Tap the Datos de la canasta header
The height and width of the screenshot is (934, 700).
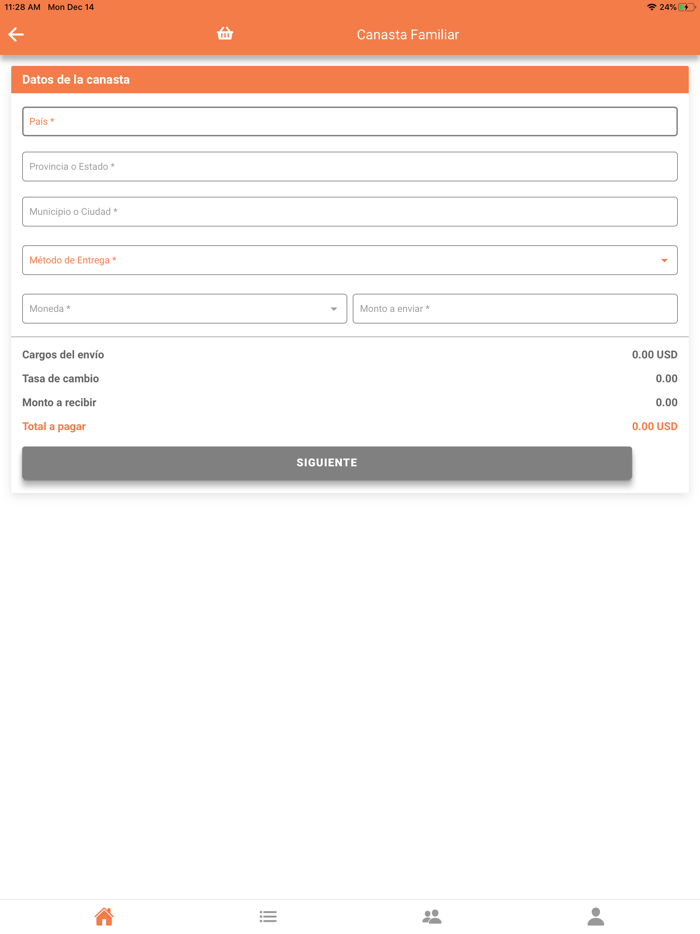pos(76,80)
